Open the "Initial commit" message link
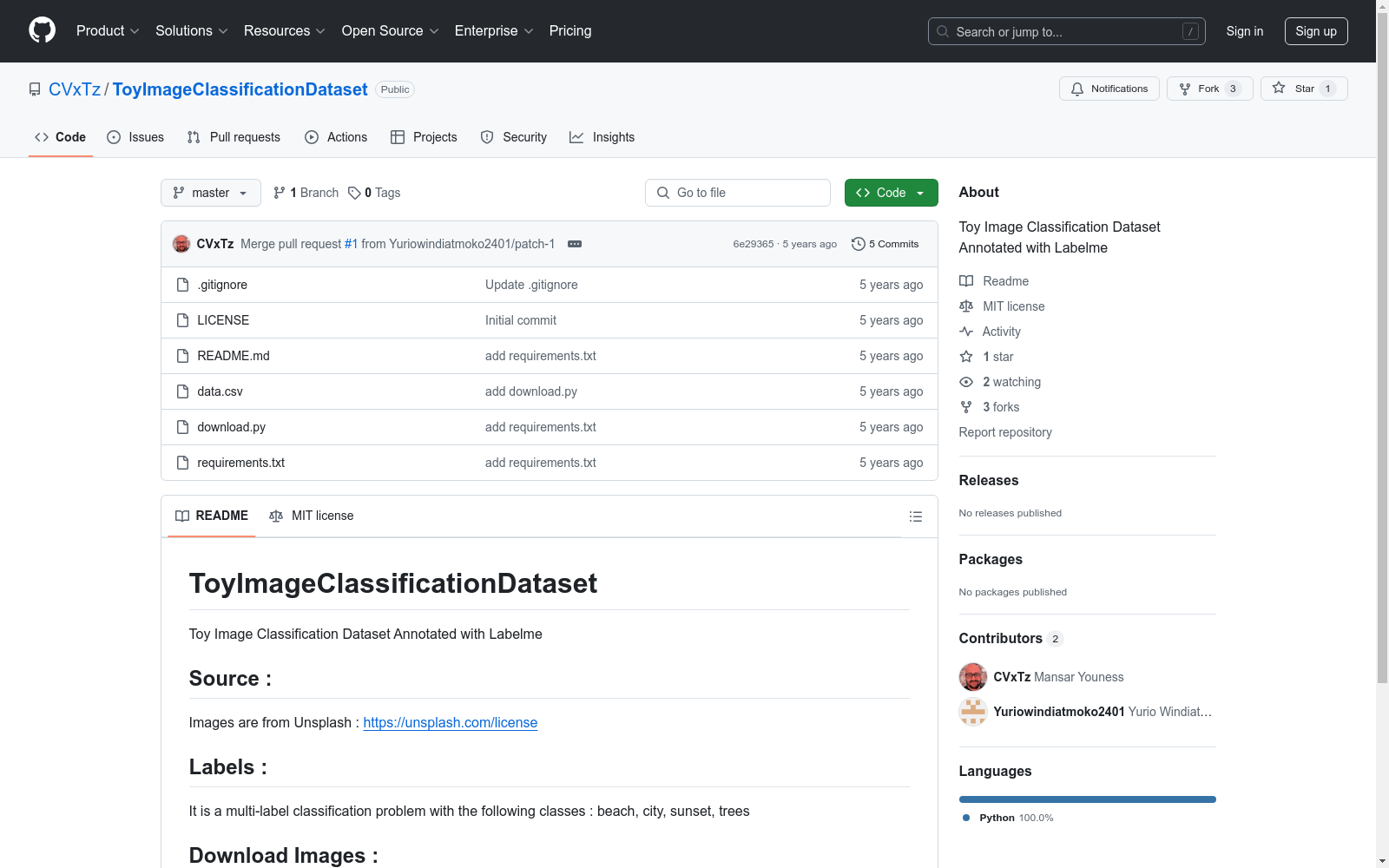The height and width of the screenshot is (868, 1389). (x=521, y=320)
